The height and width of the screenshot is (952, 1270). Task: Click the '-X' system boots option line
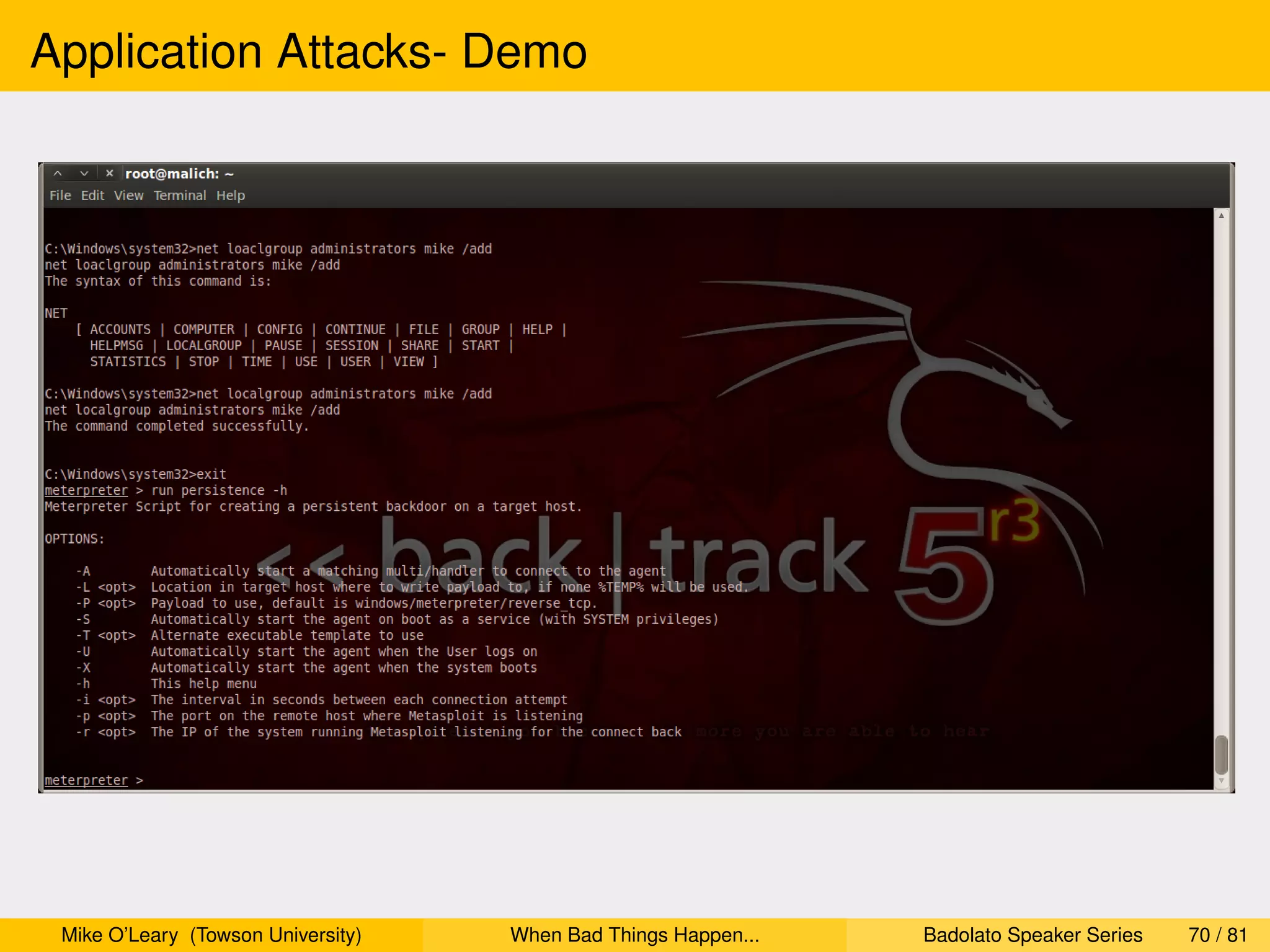[x=306, y=668]
